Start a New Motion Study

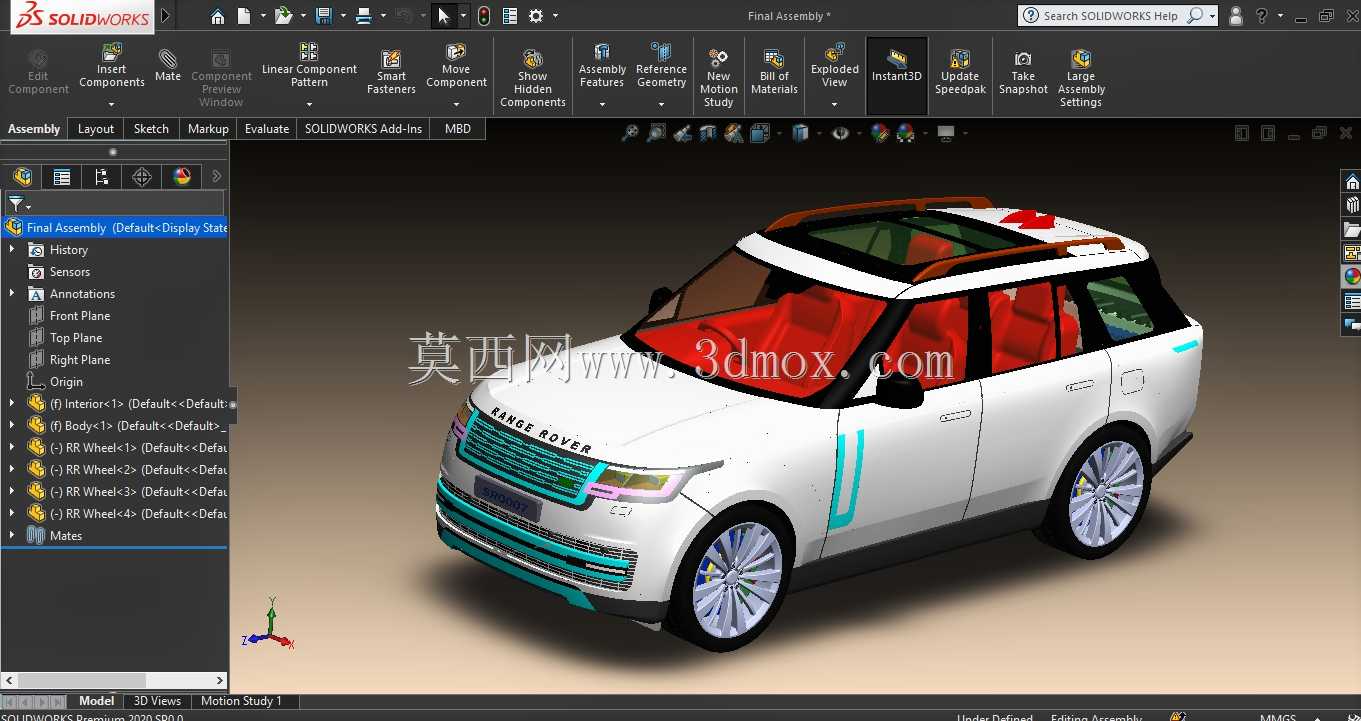718,78
